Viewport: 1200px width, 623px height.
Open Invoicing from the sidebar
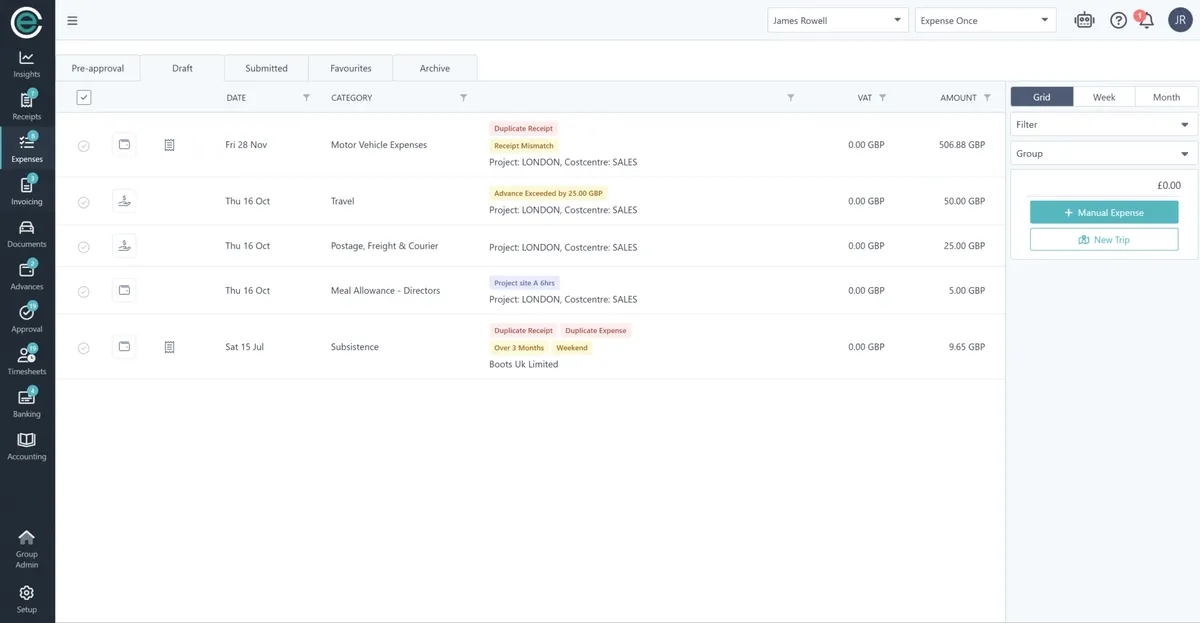click(x=27, y=191)
